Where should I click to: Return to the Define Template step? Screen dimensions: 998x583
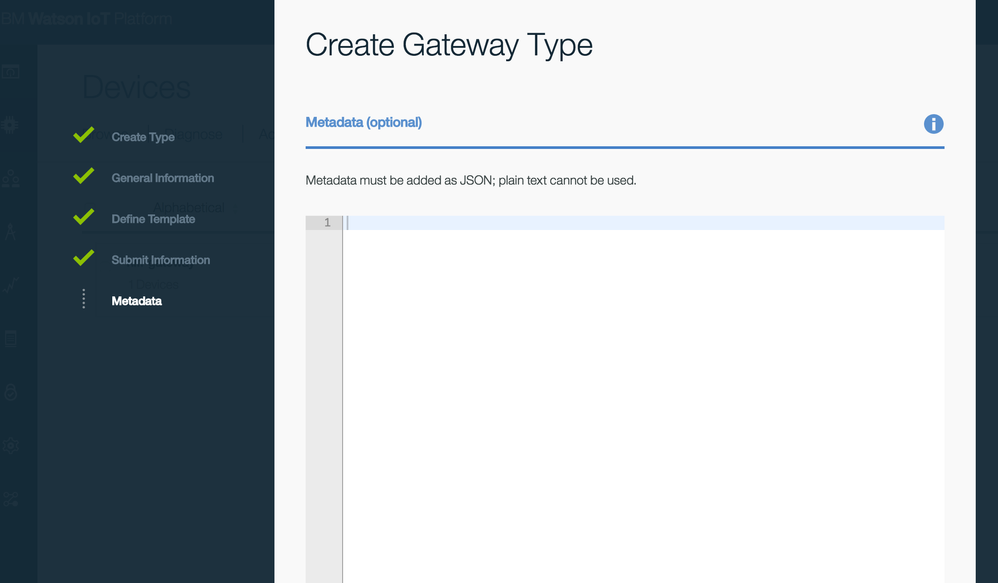pos(153,219)
